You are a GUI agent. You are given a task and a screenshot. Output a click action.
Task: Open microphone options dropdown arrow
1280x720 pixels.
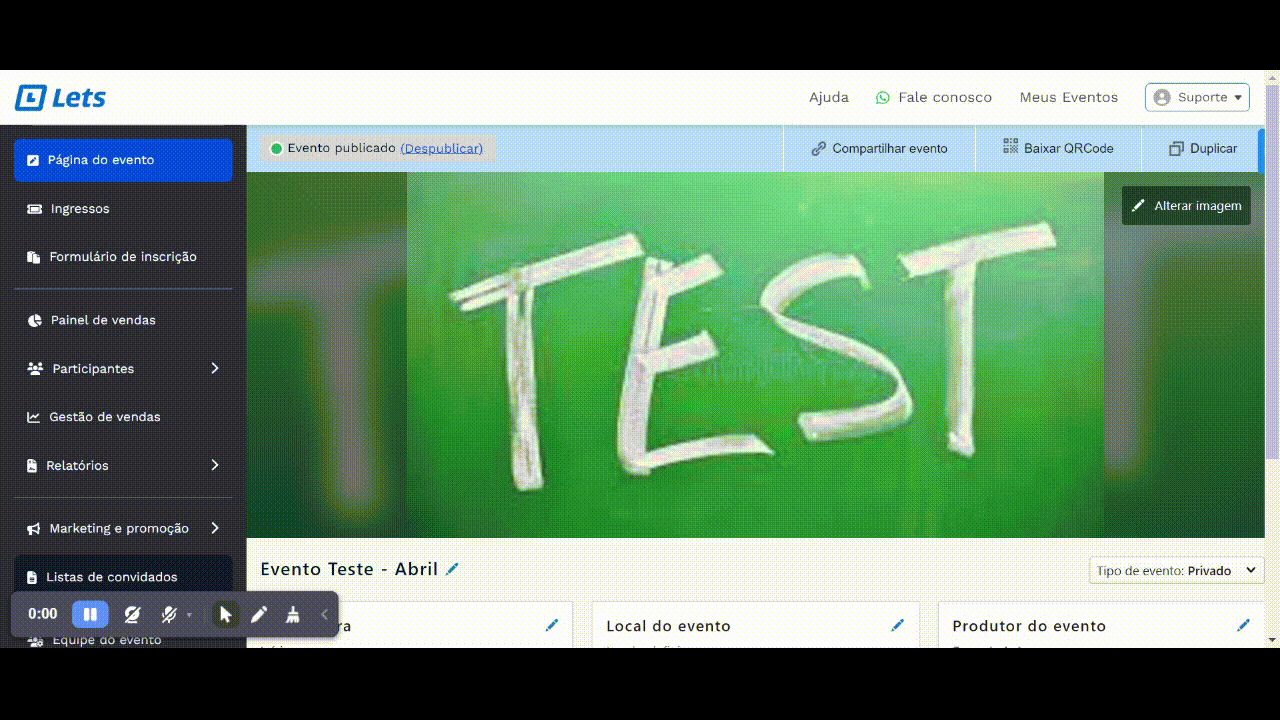[189, 615]
